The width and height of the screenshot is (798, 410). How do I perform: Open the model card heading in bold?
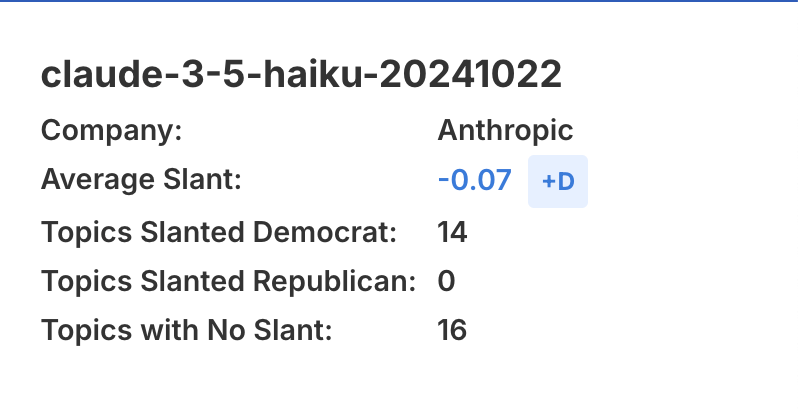click(x=301, y=76)
